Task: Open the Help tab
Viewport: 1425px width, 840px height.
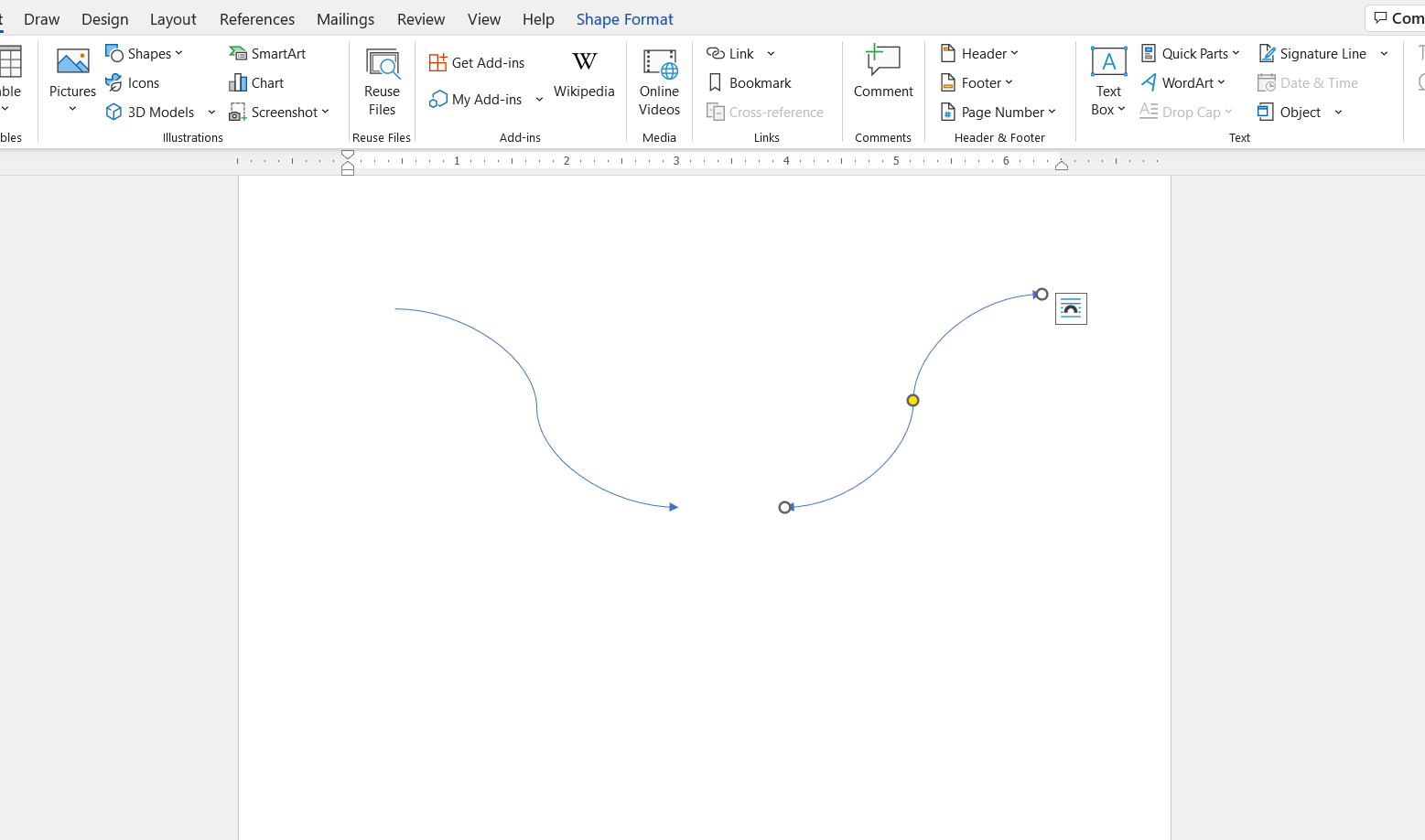Action: tap(538, 18)
